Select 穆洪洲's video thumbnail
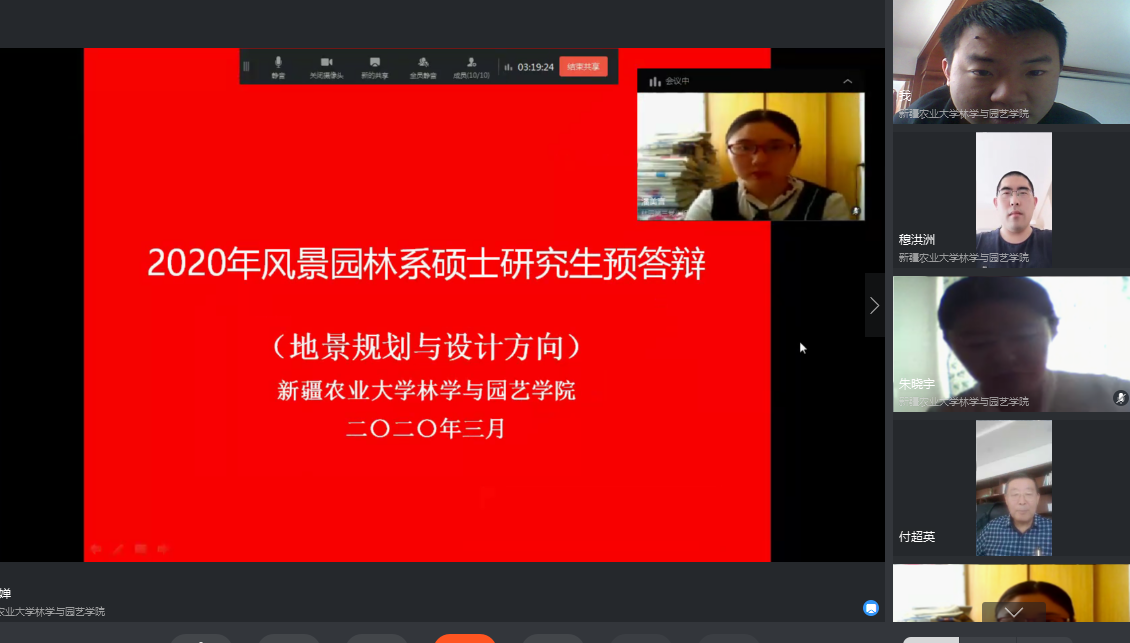The width and height of the screenshot is (1130, 643). click(1011, 198)
